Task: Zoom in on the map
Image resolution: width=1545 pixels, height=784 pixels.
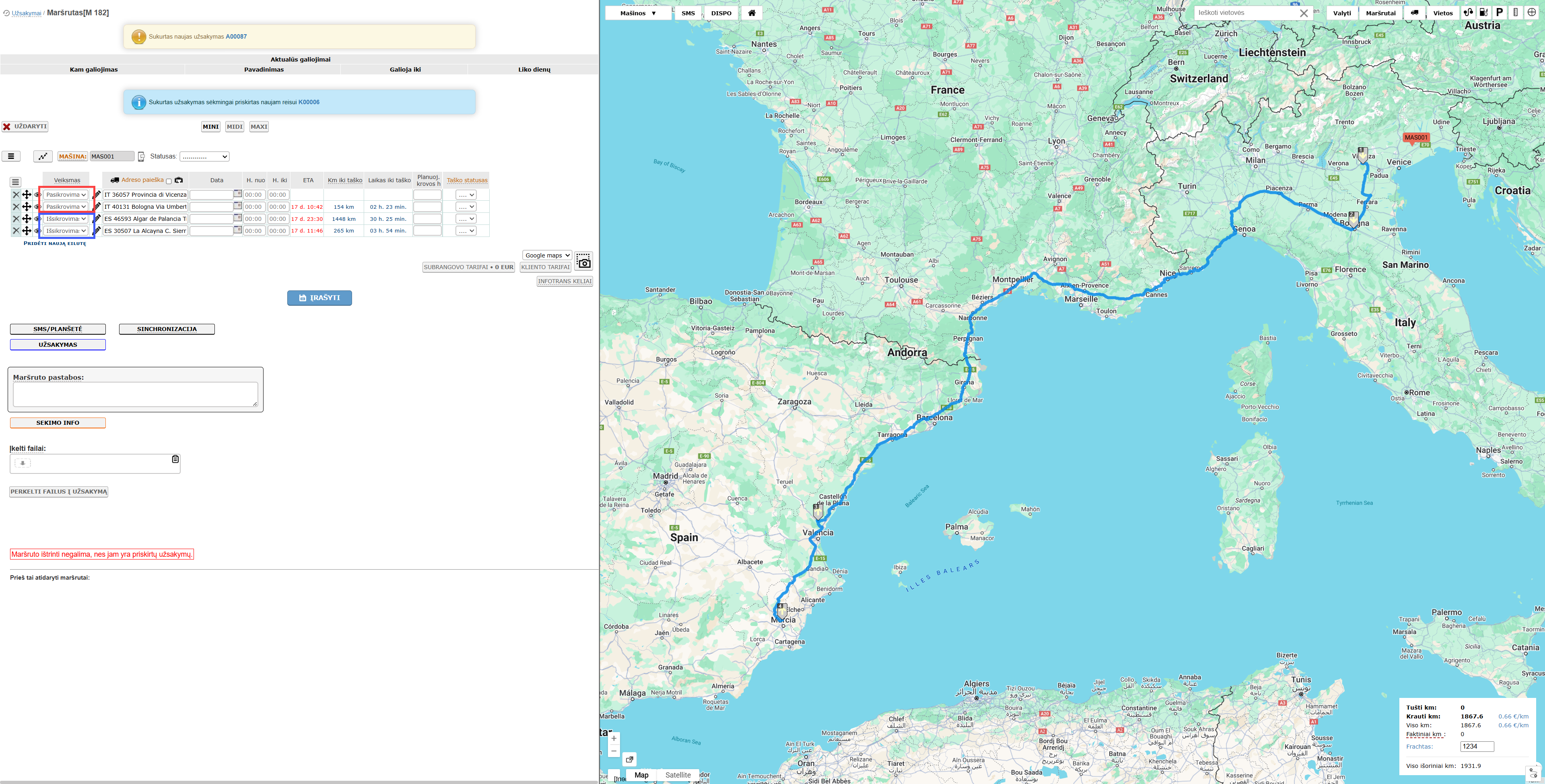Action: tap(614, 739)
